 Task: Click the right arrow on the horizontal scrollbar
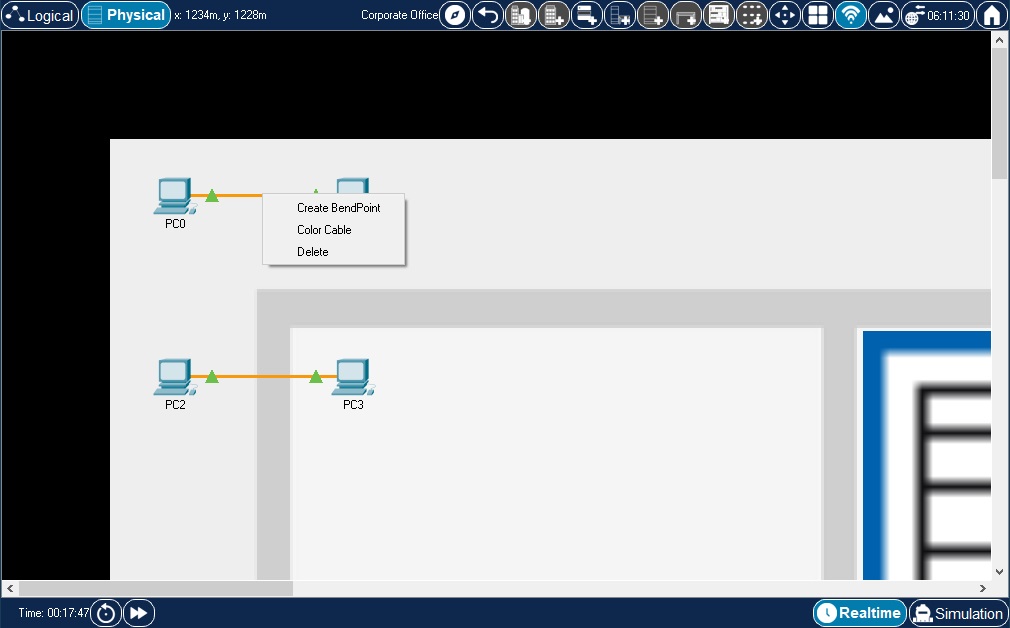coord(984,589)
